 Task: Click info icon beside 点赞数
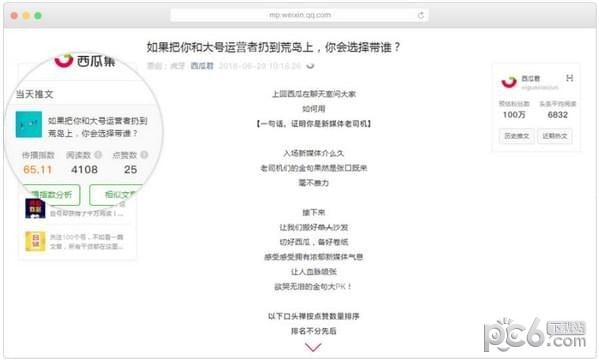click(x=144, y=155)
